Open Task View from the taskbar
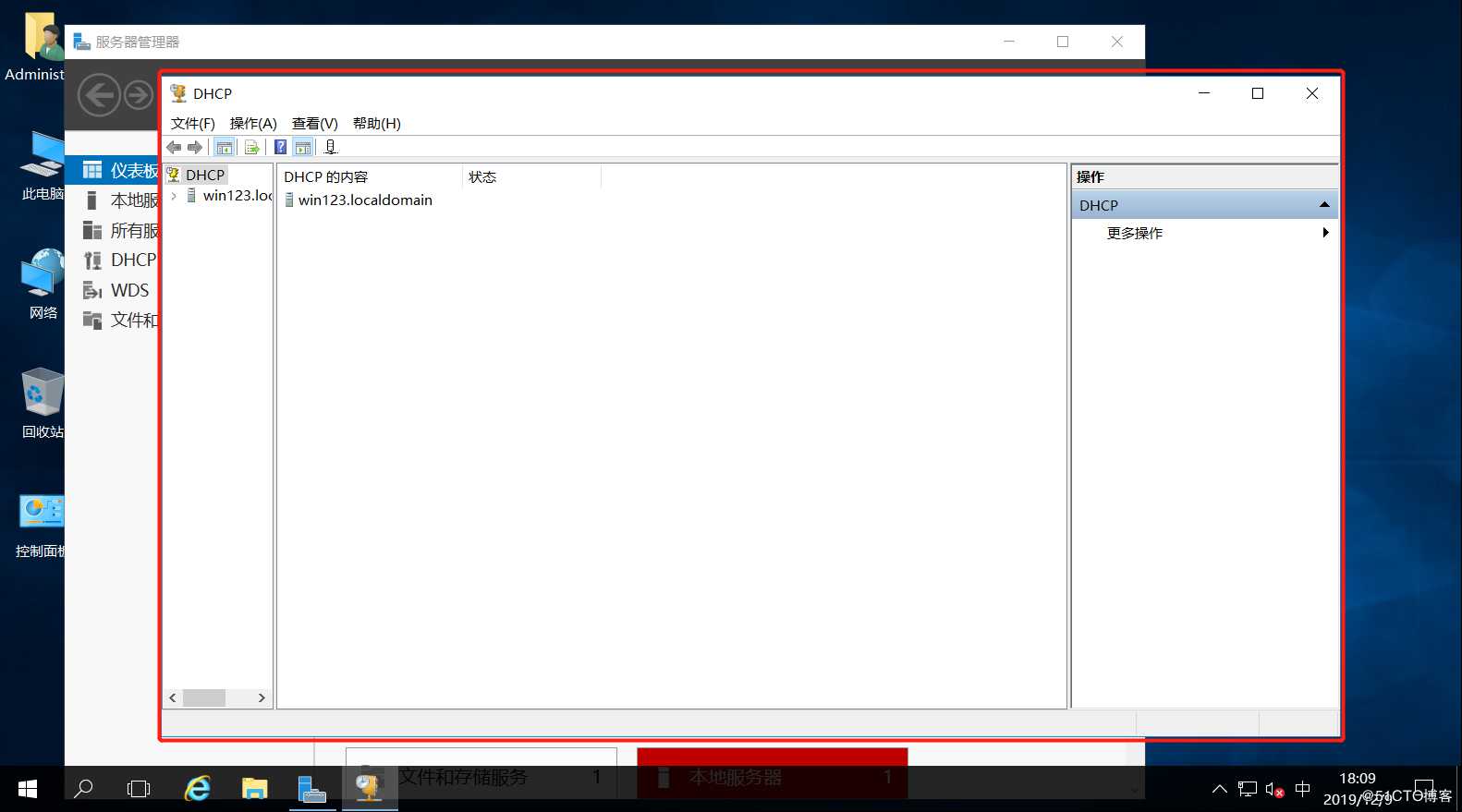Screen dimensions: 1462x812 [x=139, y=789]
